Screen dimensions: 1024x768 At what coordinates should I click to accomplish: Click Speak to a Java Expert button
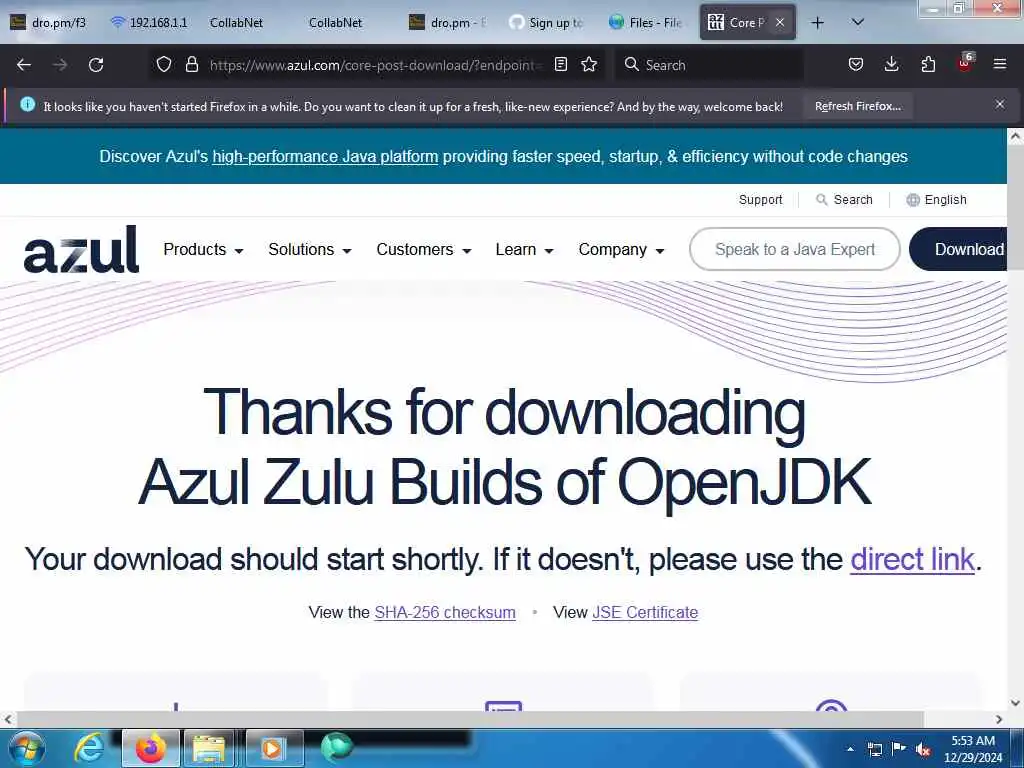795,249
